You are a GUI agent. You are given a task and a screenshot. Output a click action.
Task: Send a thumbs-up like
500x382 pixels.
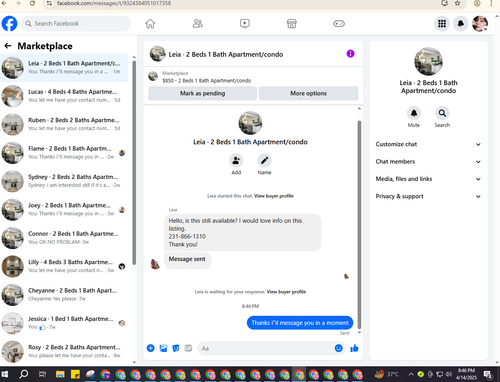tap(354, 348)
